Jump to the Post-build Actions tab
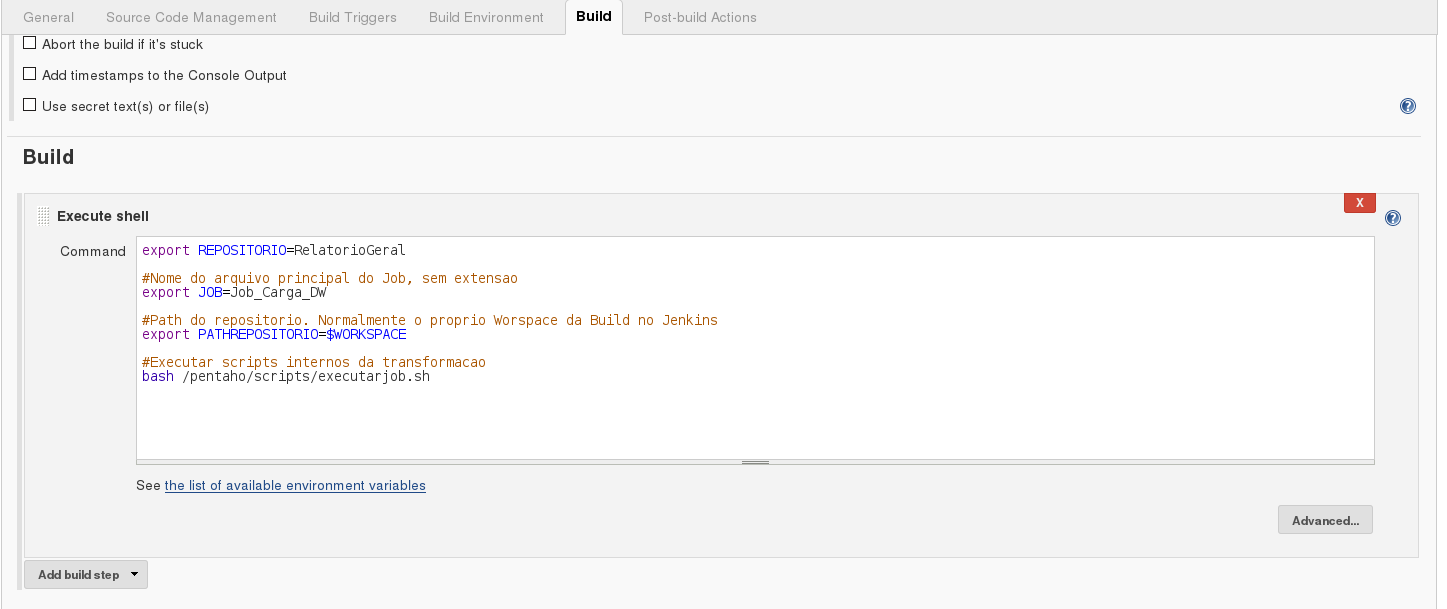1447x609 pixels. click(700, 17)
